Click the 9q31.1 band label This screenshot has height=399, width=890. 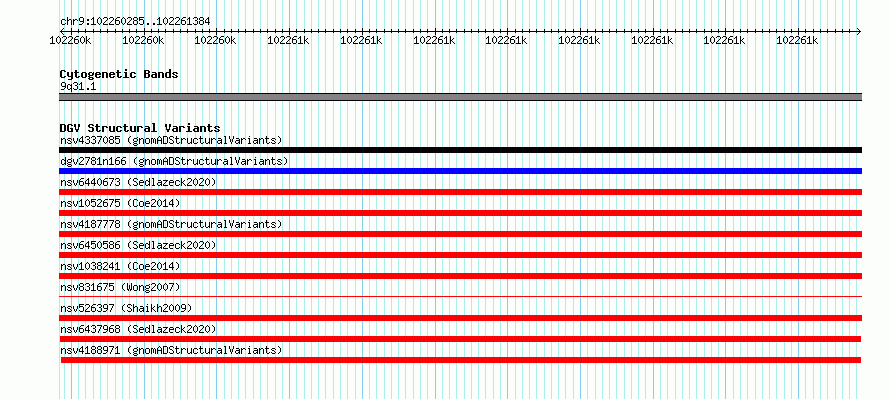tap(78, 86)
